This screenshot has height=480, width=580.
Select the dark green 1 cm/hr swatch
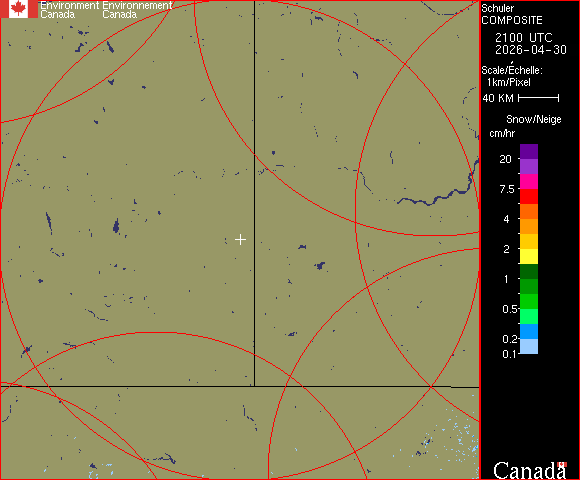coord(529,271)
